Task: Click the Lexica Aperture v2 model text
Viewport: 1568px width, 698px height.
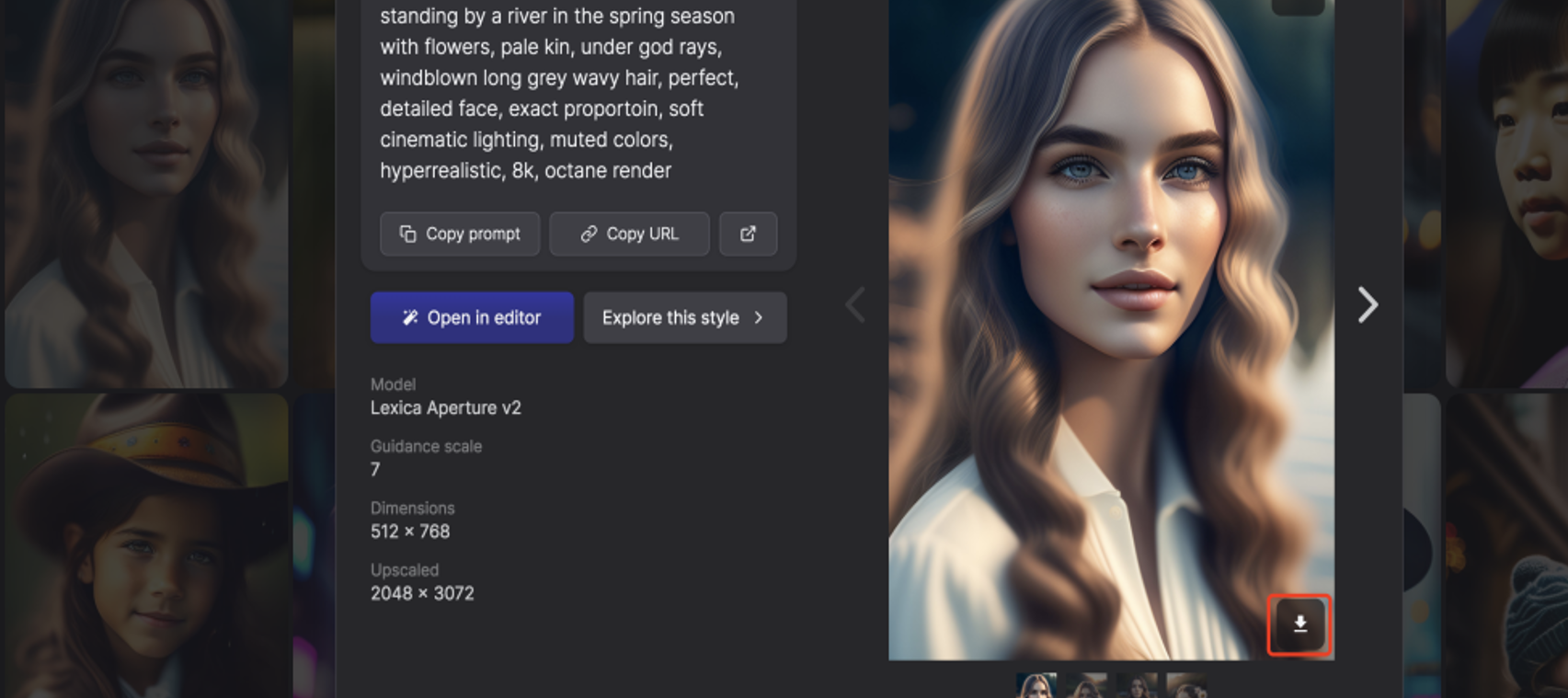Action: 446,407
